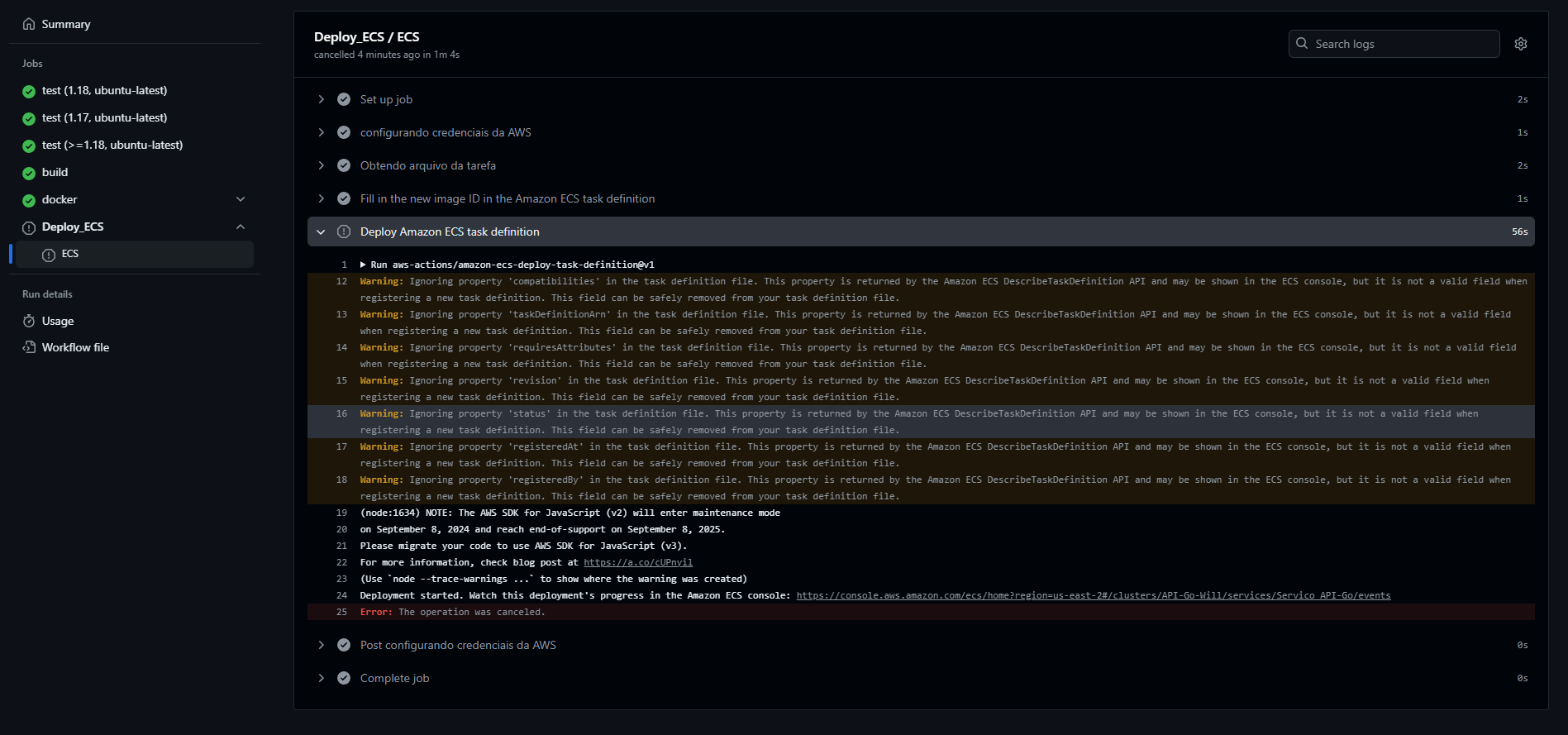Click the 'taskDefinitionArn' warning log line
1568x735 pixels.
point(921,322)
